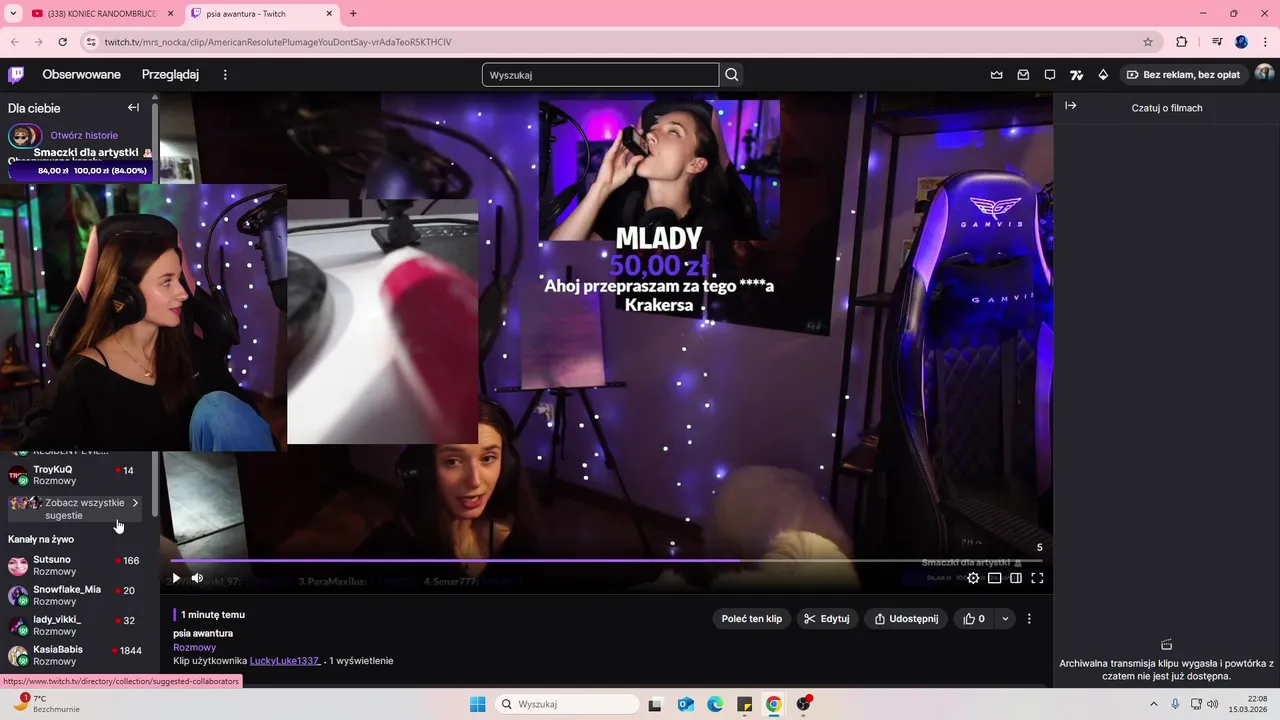1280x720 pixels.
Task: Open the Twitch home logo
Action: tap(16, 75)
